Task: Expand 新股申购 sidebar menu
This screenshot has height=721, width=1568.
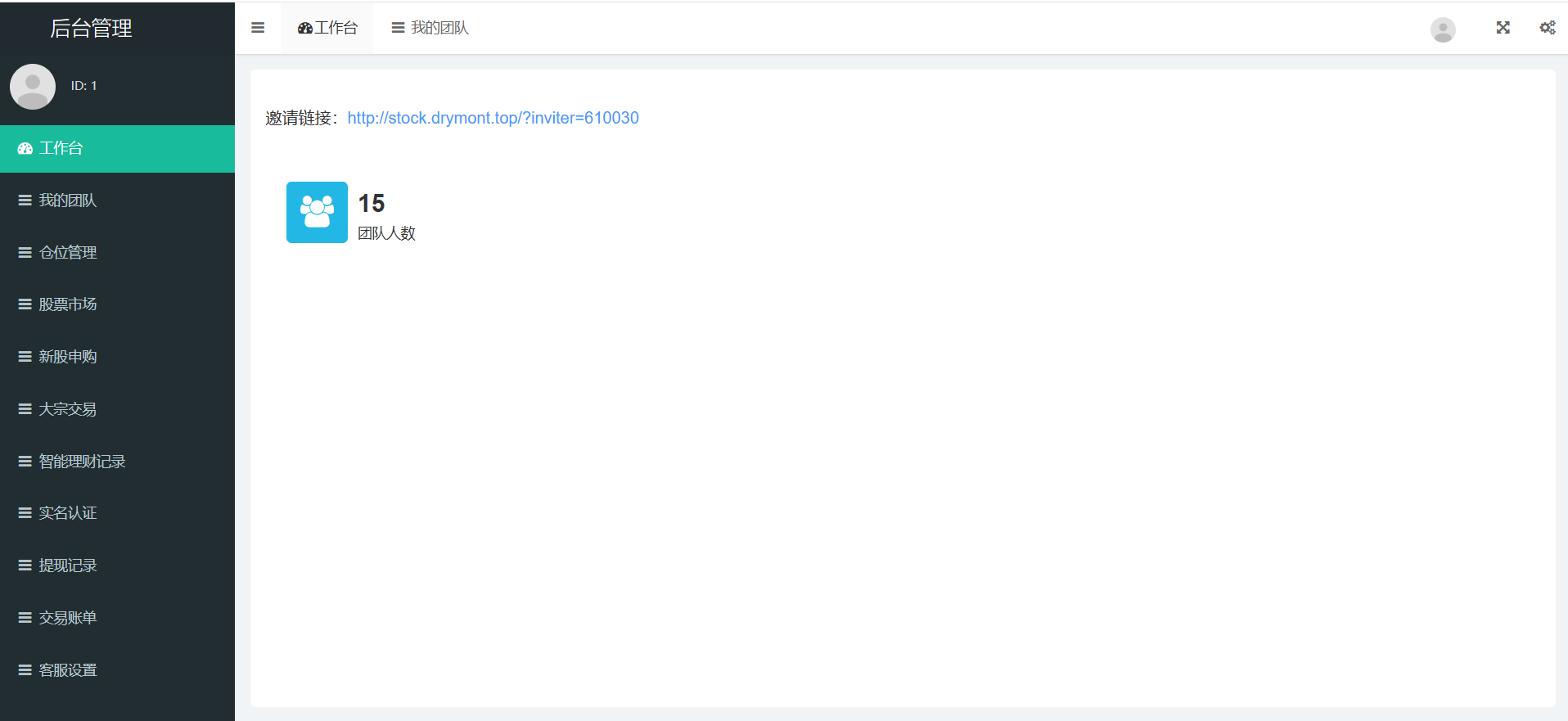Action: coord(67,357)
